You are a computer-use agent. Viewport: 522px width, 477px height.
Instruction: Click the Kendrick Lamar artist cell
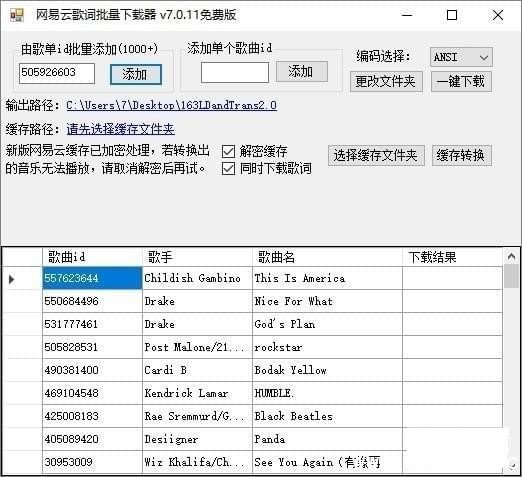[197, 393]
